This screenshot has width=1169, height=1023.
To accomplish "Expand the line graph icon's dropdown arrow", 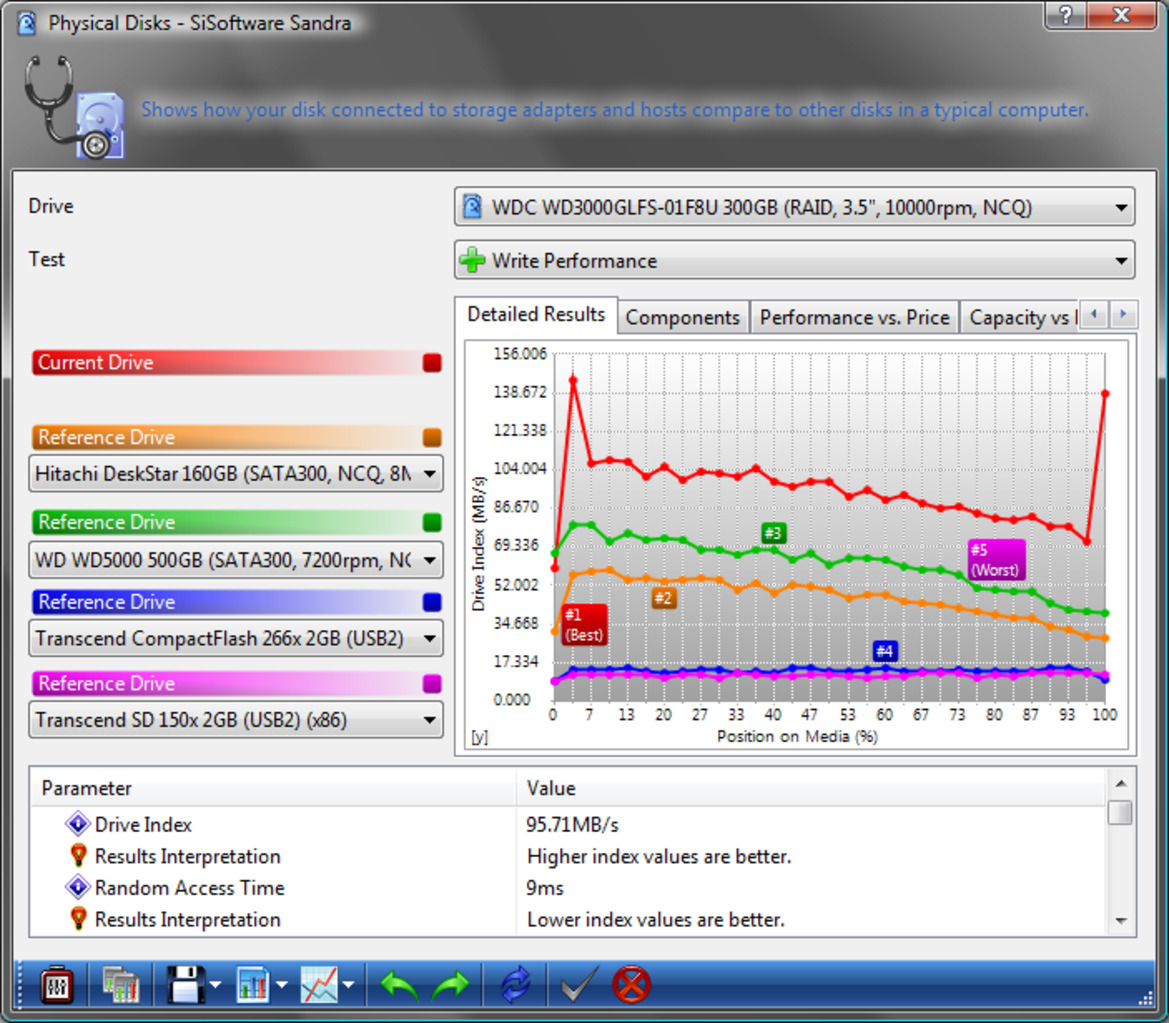I will [x=348, y=986].
